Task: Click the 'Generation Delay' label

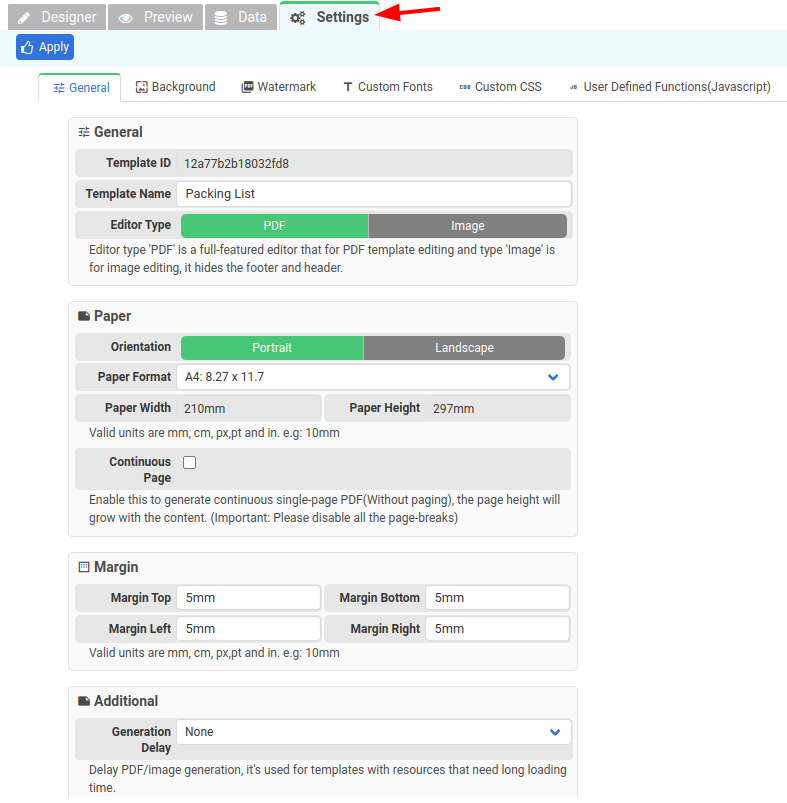Action: coord(141,739)
